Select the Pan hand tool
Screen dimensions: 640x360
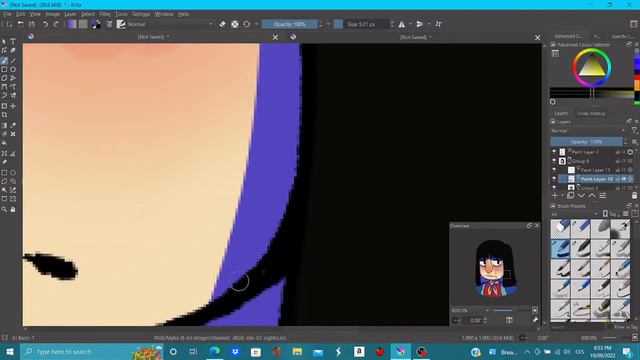[13, 209]
